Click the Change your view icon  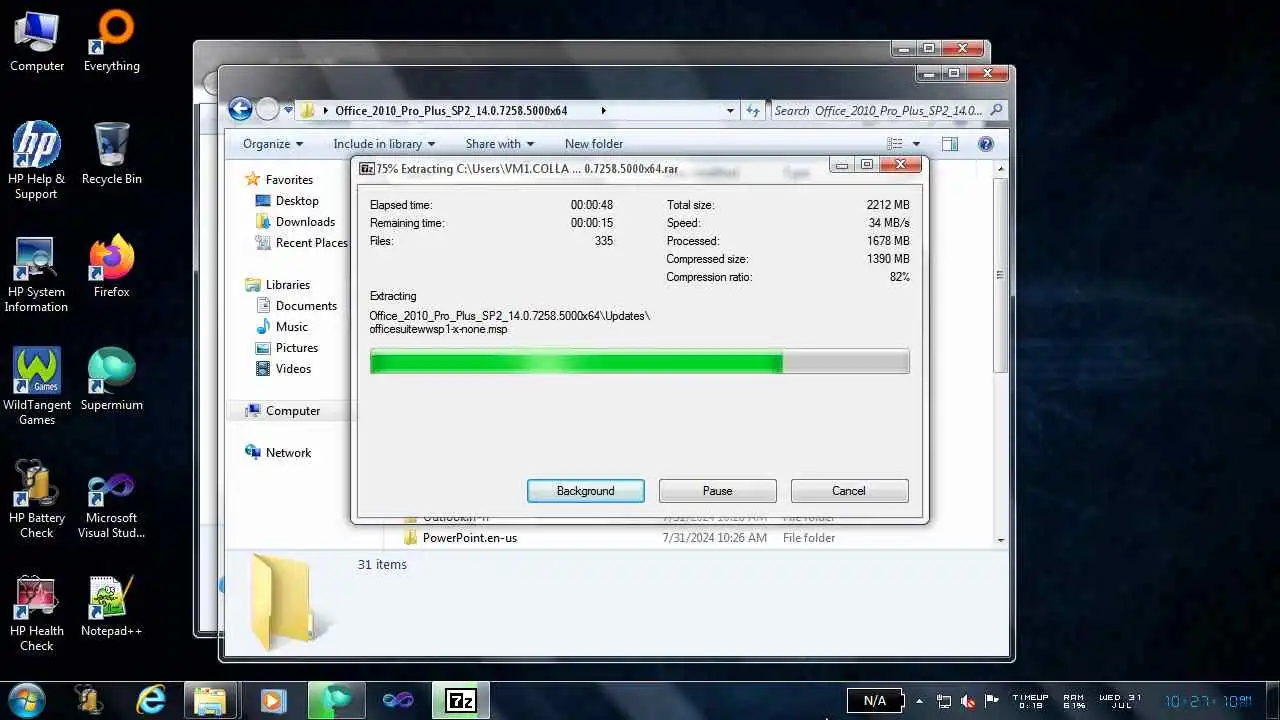coord(895,144)
